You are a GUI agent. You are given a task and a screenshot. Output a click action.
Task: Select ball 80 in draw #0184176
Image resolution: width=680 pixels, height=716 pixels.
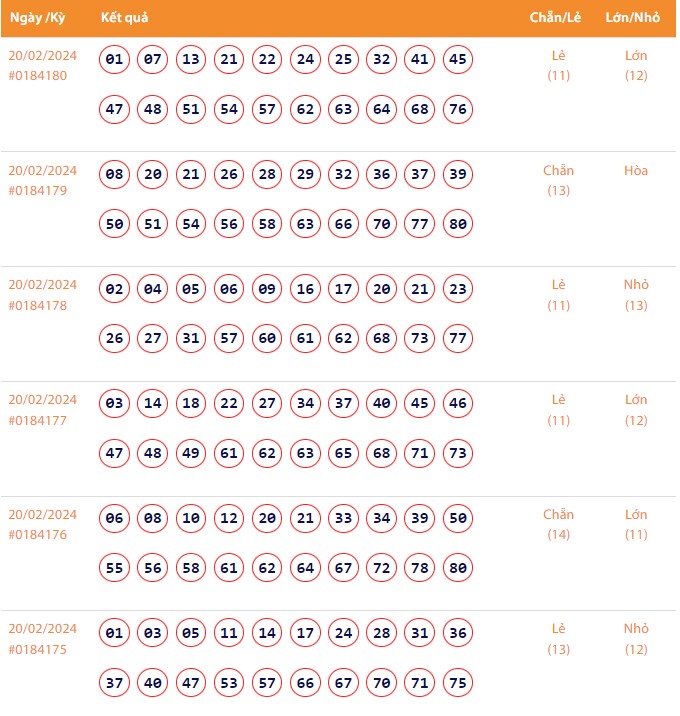[x=458, y=568]
